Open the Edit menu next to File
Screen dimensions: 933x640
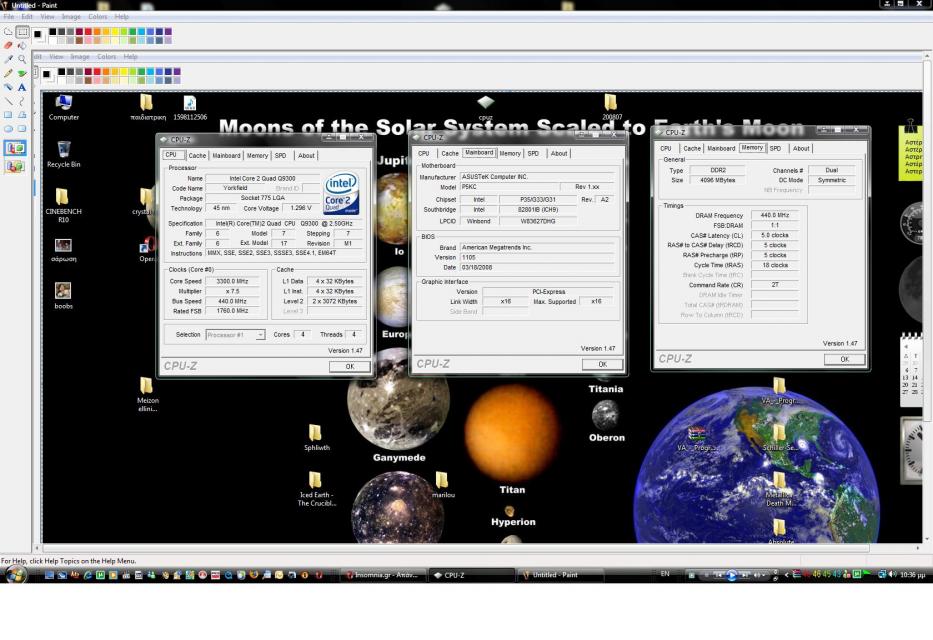[x=27, y=17]
